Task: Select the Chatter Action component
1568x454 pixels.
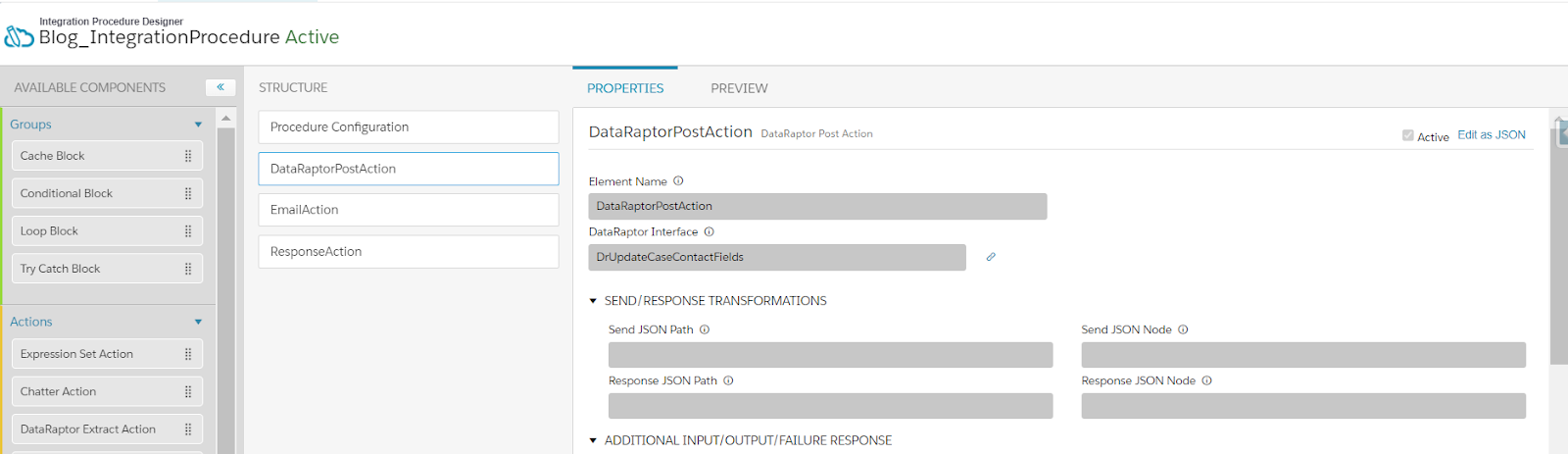Action: click(x=108, y=391)
